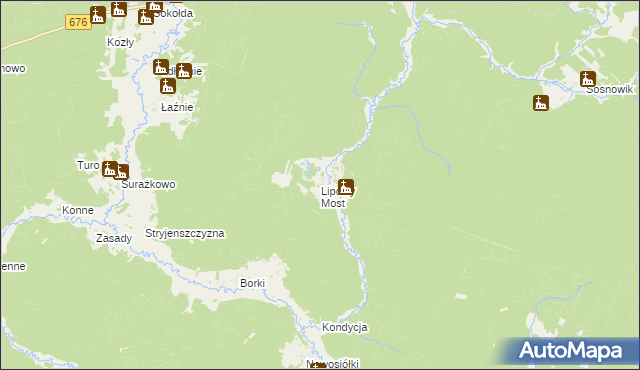Click the Łaźnie village label
Image resolution: width=640 pixels, height=370 pixels.
coord(177,107)
